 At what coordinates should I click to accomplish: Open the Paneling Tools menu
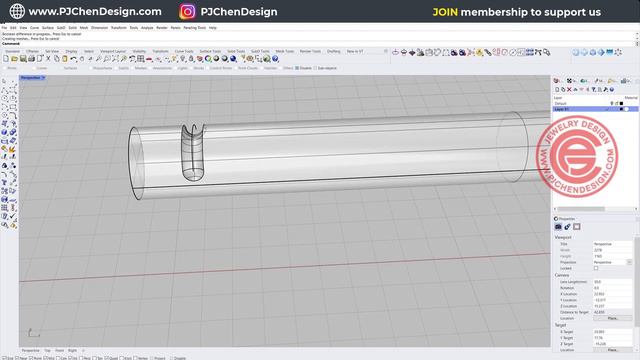click(x=194, y=28)
